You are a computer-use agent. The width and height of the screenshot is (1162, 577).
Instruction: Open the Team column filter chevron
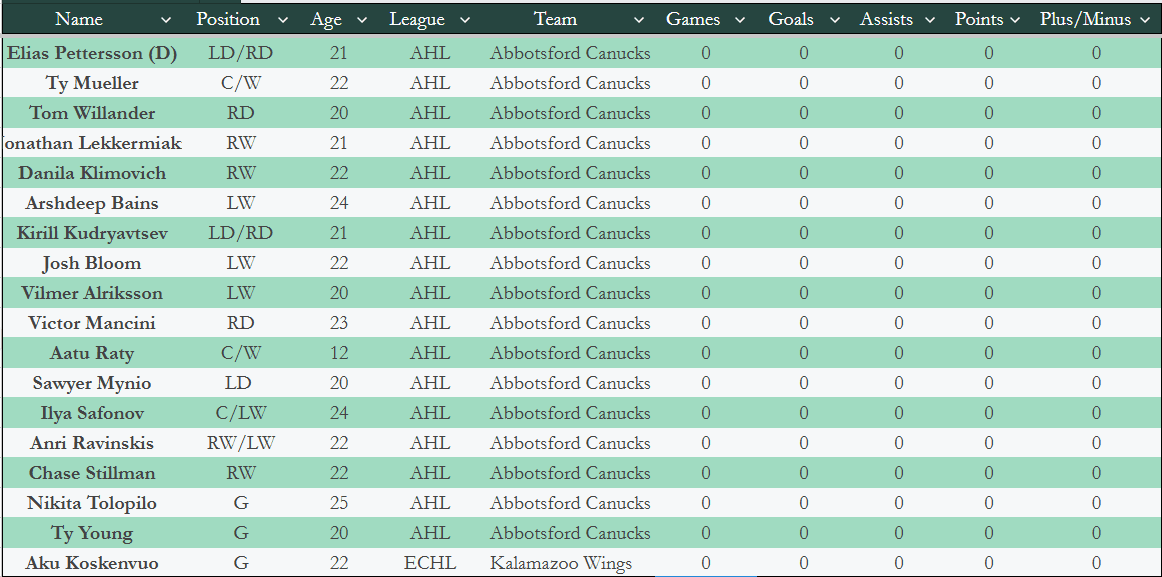(x=639, y=20)
